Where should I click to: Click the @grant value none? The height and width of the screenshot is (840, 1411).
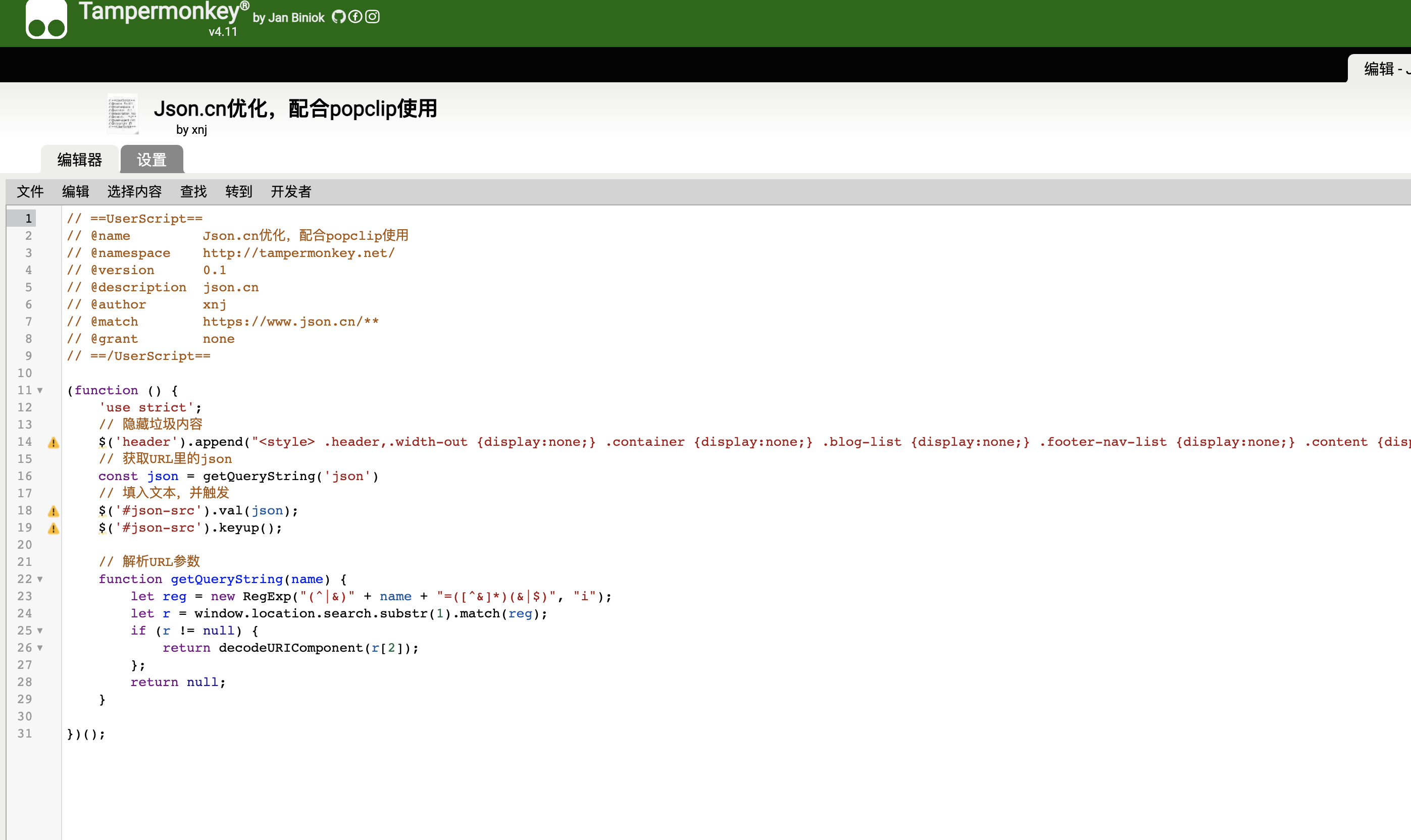(219, 339)
